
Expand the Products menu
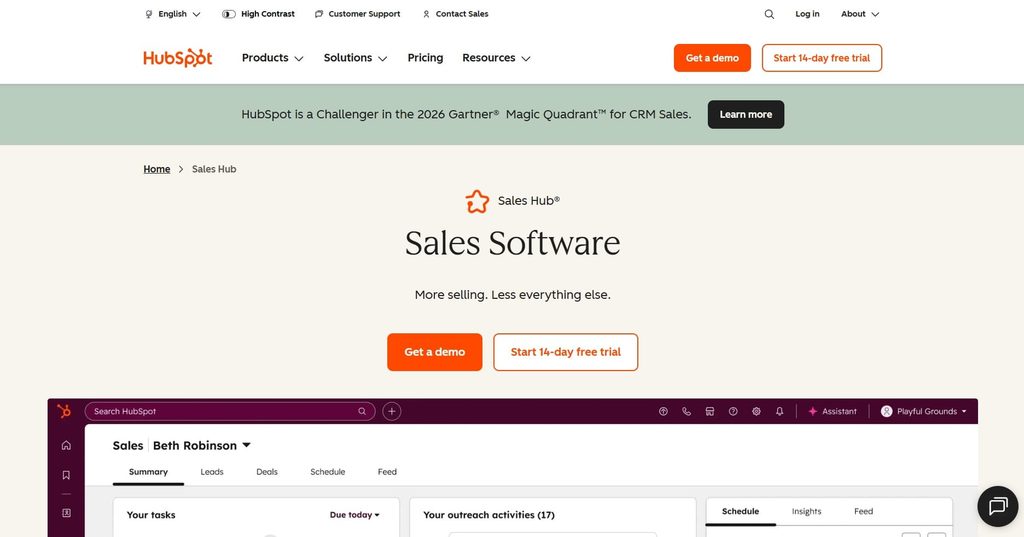[272, 57]
